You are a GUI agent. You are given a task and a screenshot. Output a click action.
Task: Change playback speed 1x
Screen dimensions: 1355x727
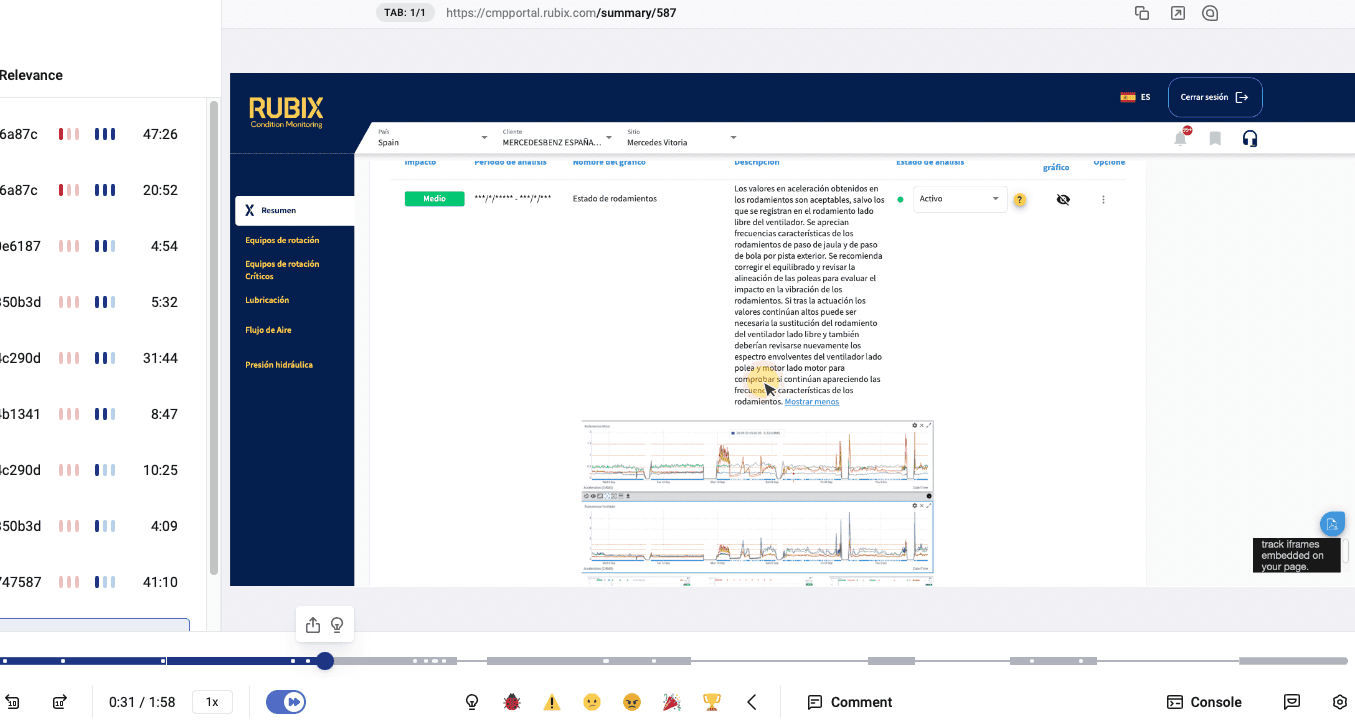[212, 702]
